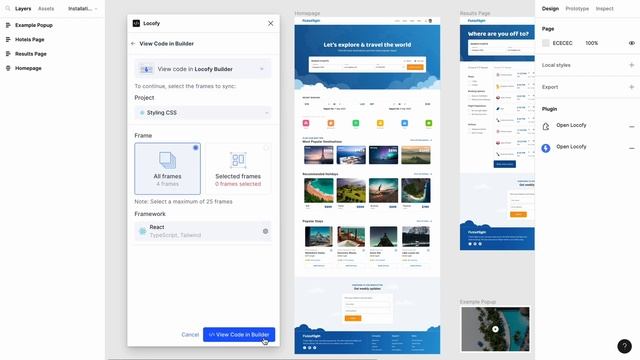Image resolution: width=640 pixels, height=360 pixels.
Task: Click the second Open Locofy text
Action: (571, 147)
